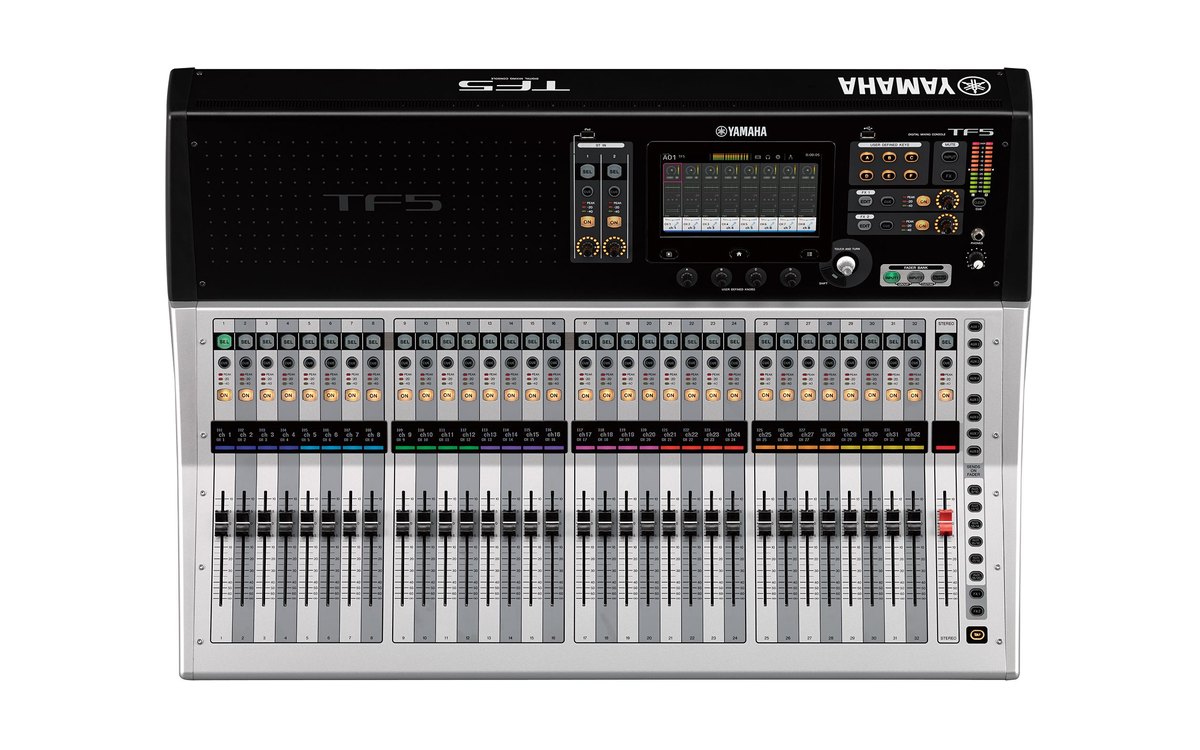Viewport: 1200px width, 750px height.
Task: Click the Yamaha logo above the touchscreen
Action: click(x=741, y=131)
